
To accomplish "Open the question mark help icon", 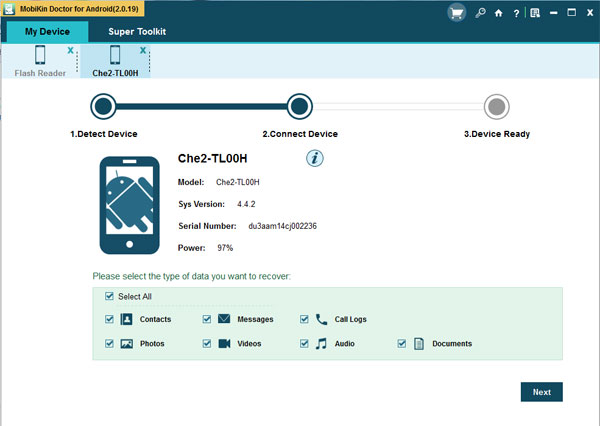I will point(516,13).
